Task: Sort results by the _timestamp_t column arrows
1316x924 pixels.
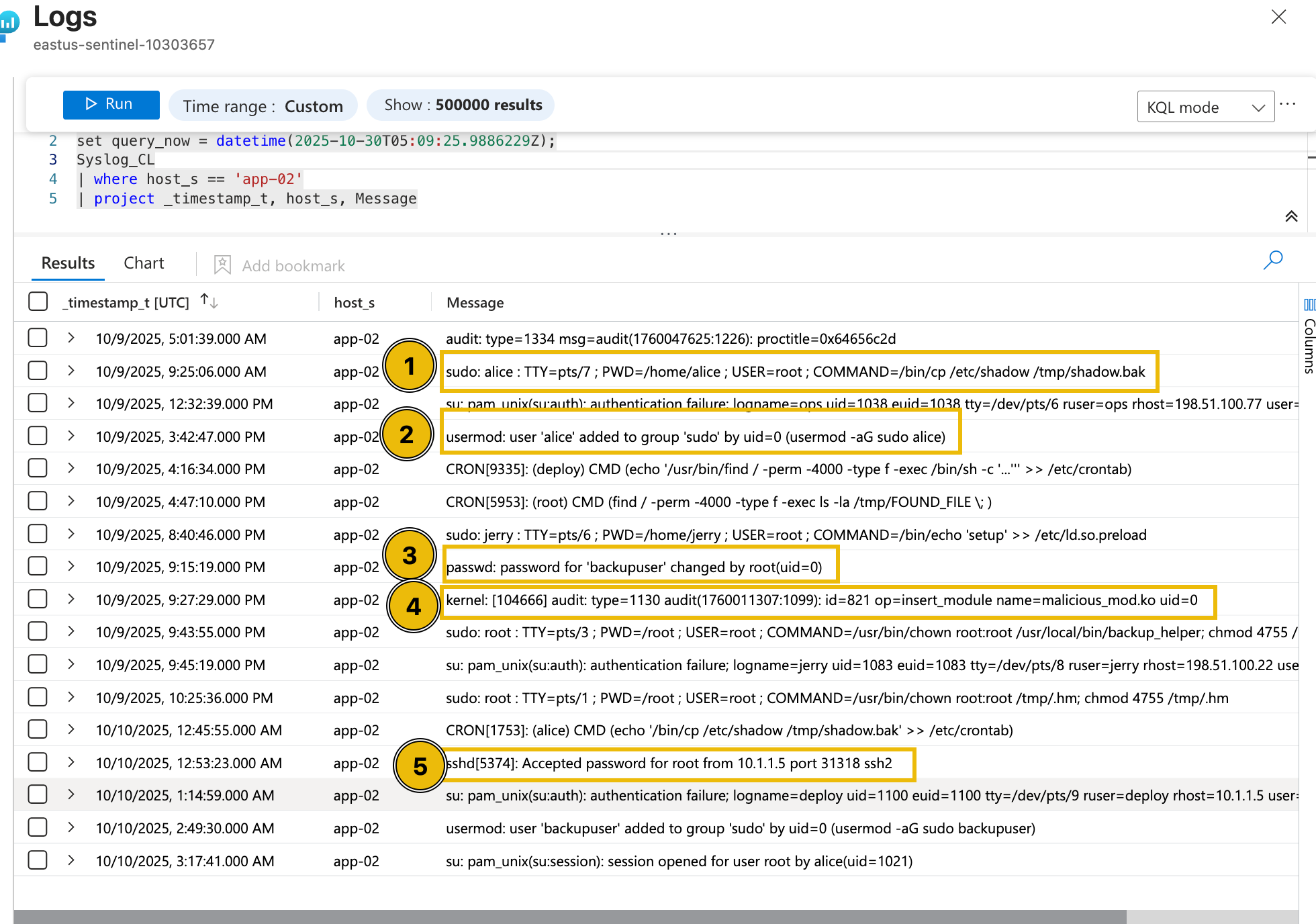Action: (208, 302)
